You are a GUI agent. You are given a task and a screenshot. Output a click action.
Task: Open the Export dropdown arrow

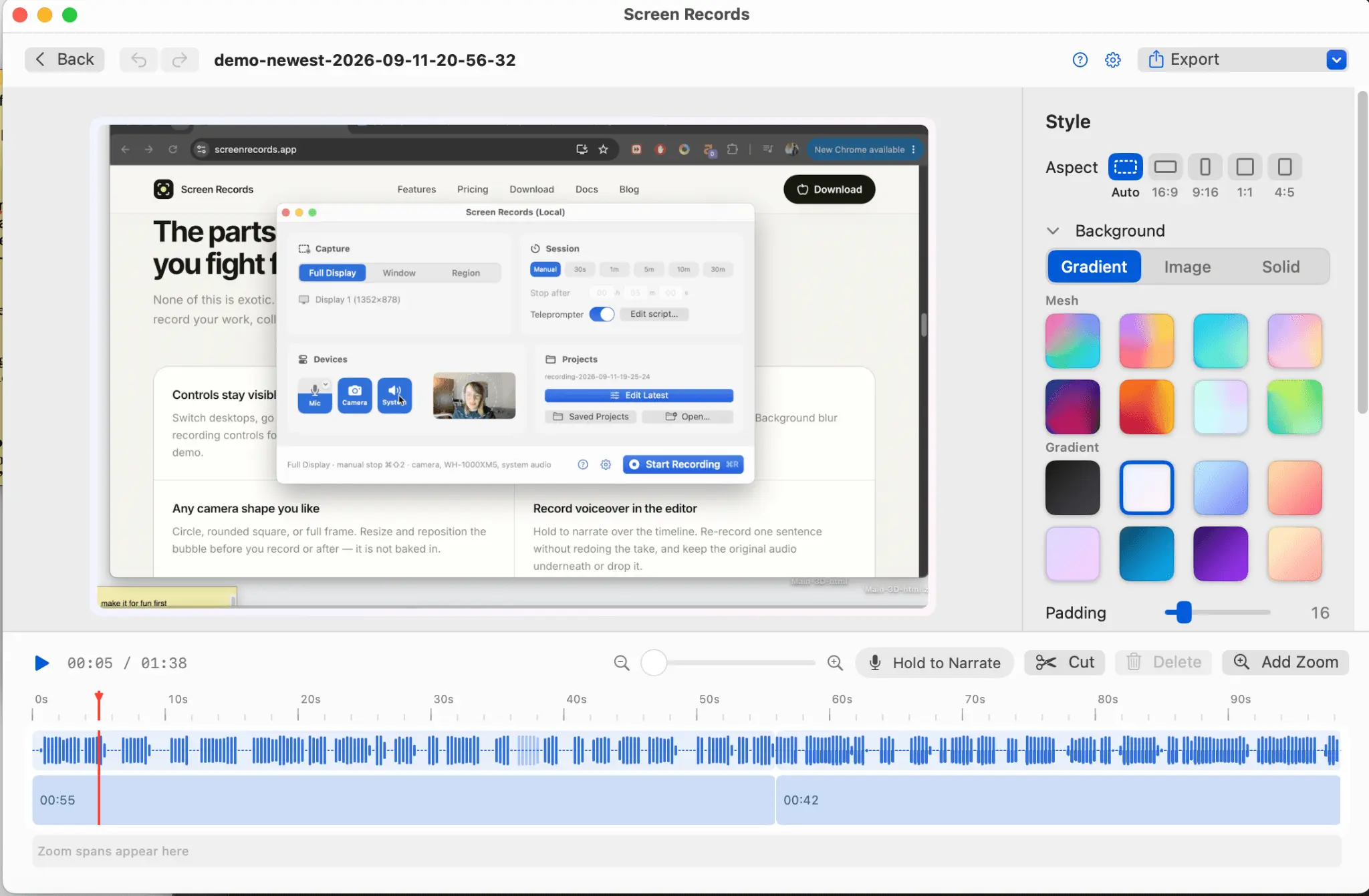pos(1336,59)
